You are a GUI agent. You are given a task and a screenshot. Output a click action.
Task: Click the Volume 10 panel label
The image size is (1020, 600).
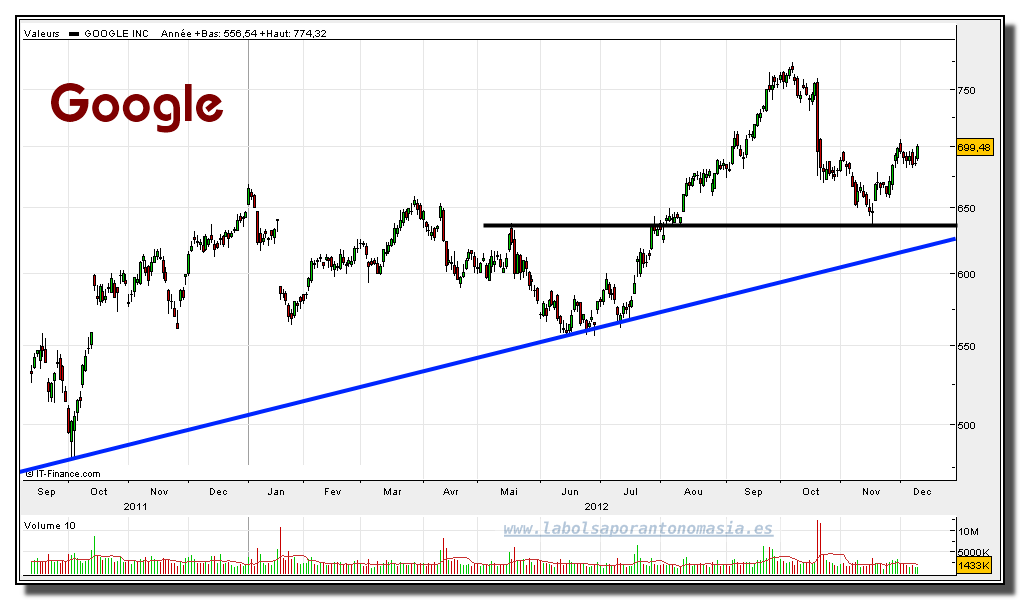tap(49, 526)
